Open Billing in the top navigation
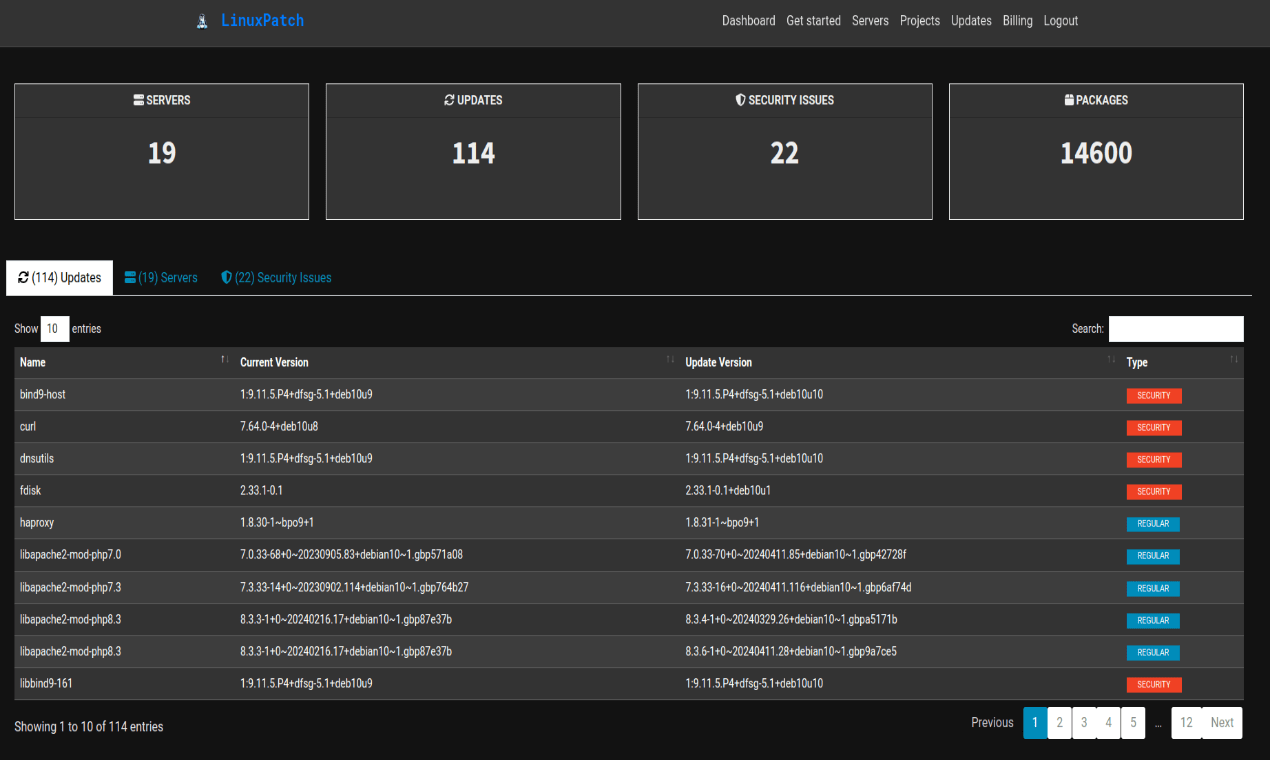Screen dimensions: 1270x760 [1018, 21]
